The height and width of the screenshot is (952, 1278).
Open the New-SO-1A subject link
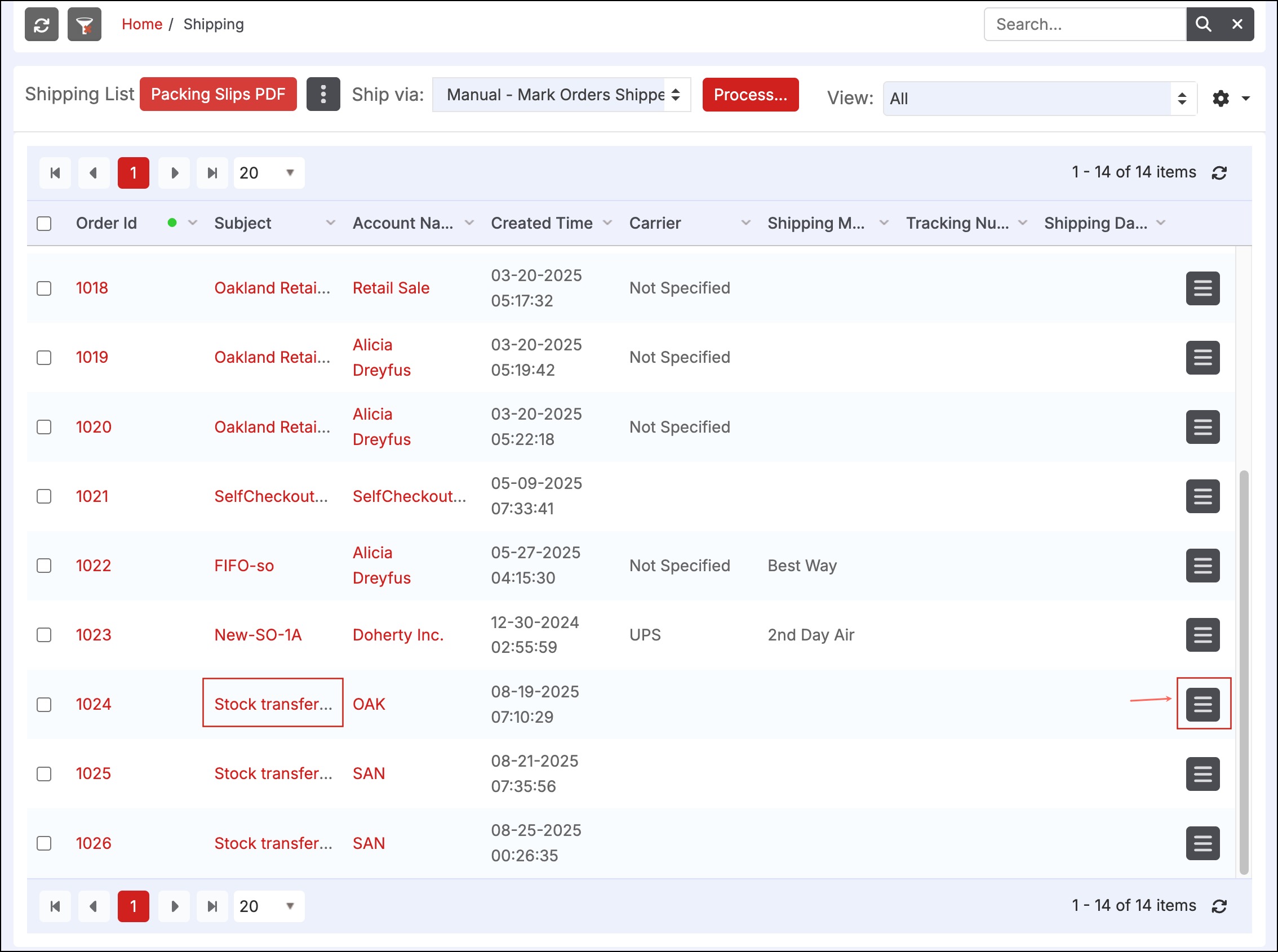point(258,635)
